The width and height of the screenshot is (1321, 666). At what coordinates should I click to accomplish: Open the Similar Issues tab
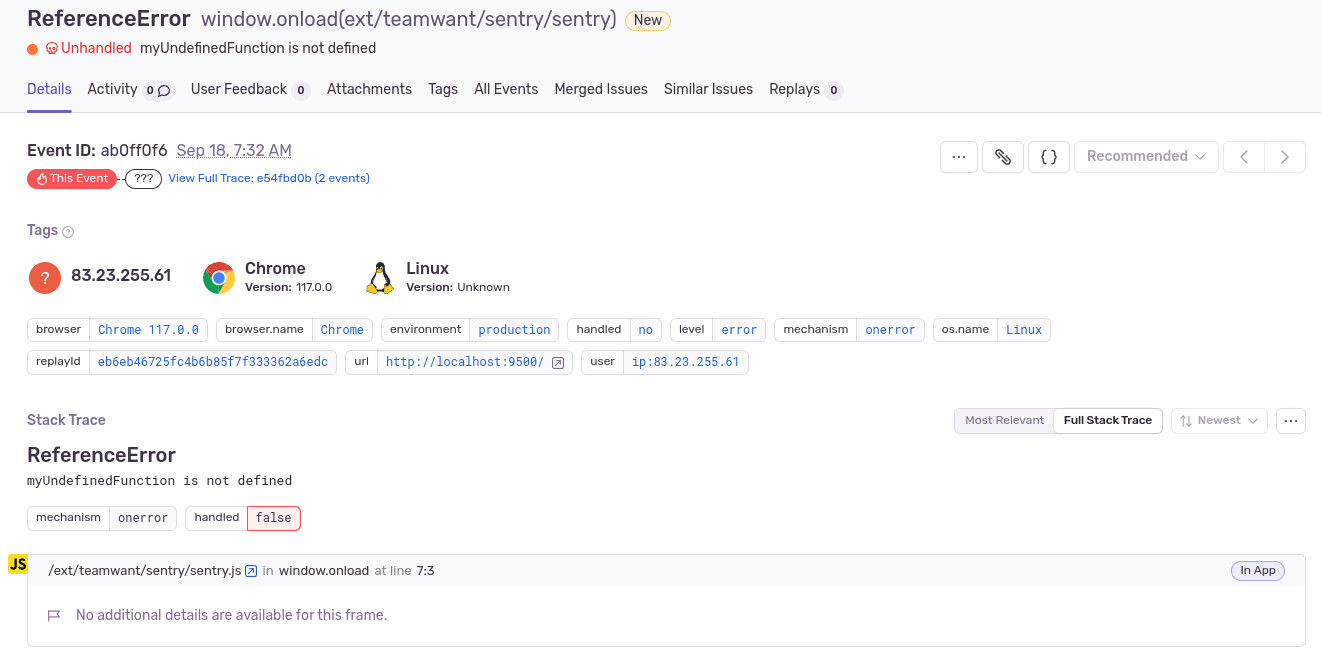pos(708,89)
